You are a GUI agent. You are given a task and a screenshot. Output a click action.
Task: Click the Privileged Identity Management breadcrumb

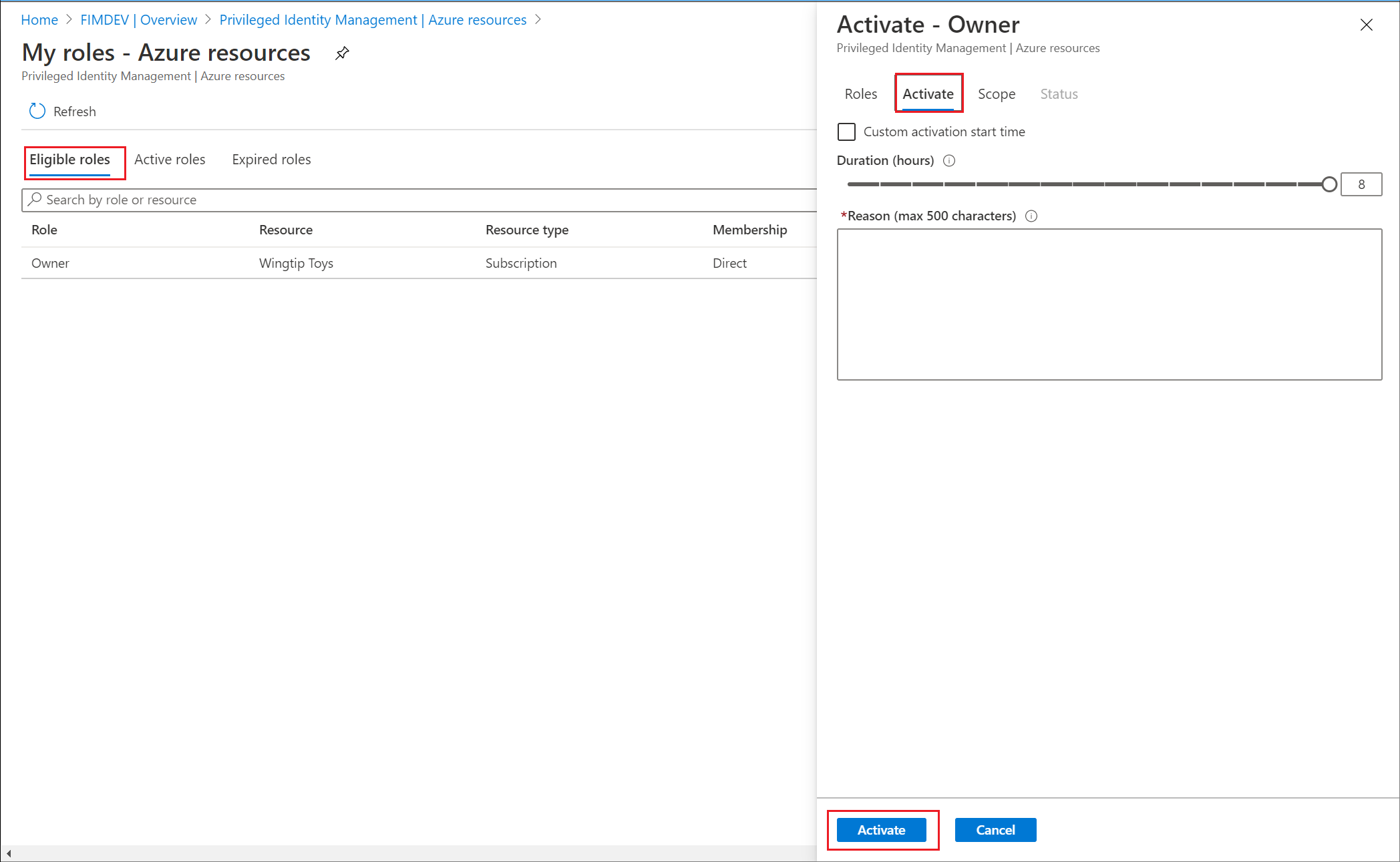pos(375,19)
